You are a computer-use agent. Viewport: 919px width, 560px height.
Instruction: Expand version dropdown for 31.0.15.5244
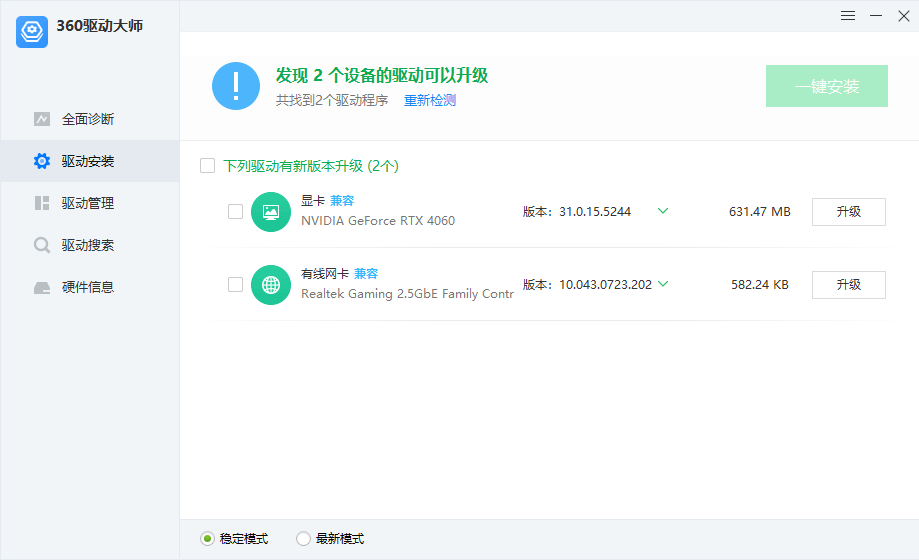663,211
